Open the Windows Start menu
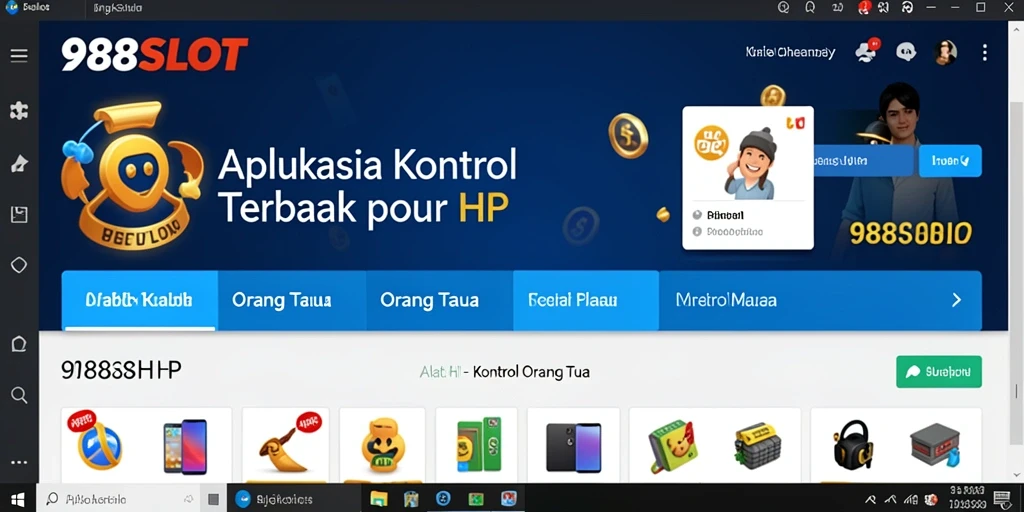Image resolution: width=1024 pixels, height=512 pixels. pos(18,499)
